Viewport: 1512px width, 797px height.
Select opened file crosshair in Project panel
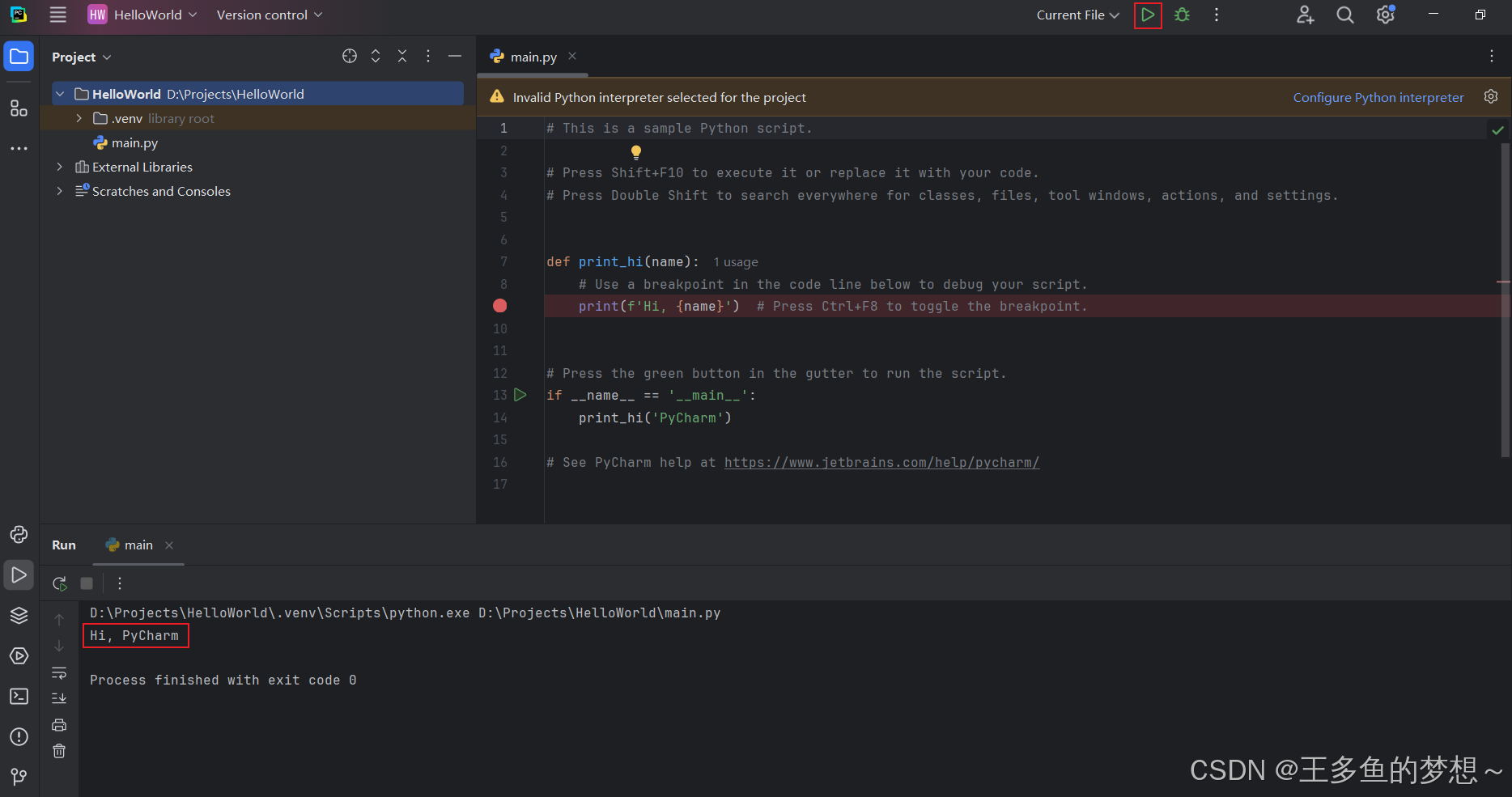click(350, 56)
